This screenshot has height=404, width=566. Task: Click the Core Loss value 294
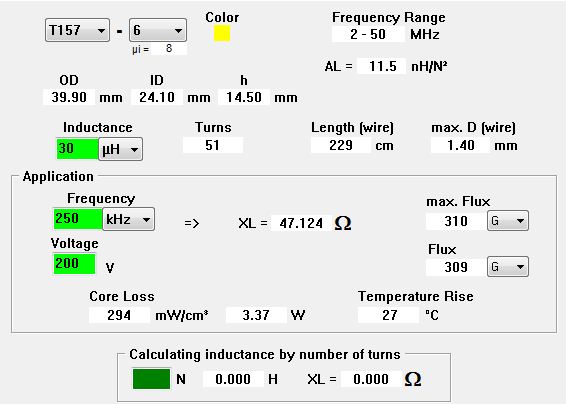click(119, 315)
